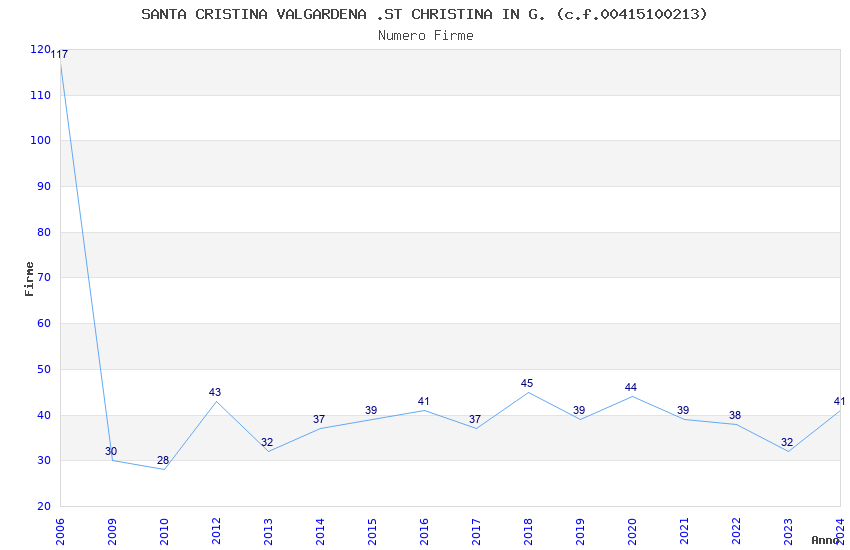
Task: Click the 2023 data point labeled 32
Action: 787,451
